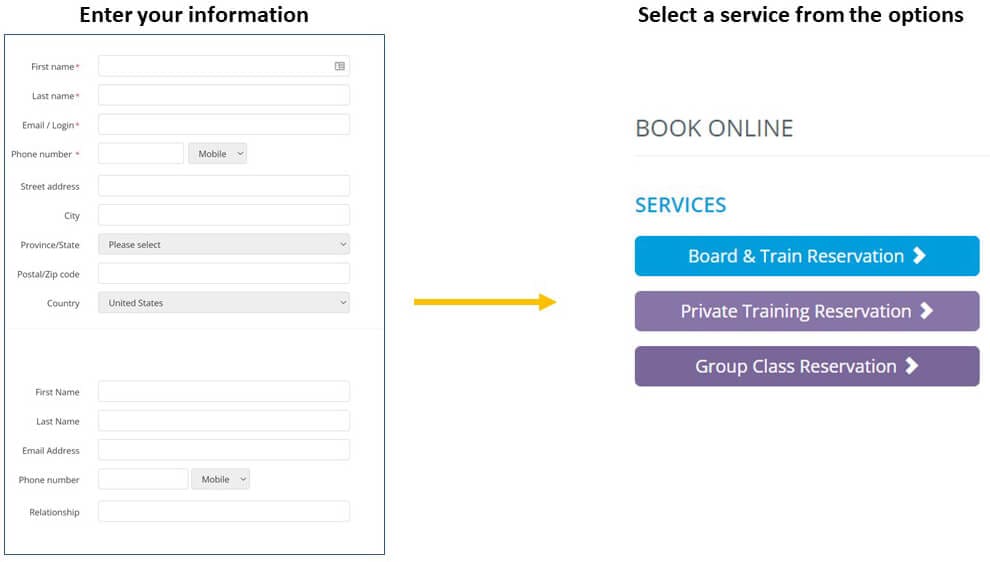Focus the Email / Login input field
The height and width of the screenshot is (562, 990).
click(224, 125)
